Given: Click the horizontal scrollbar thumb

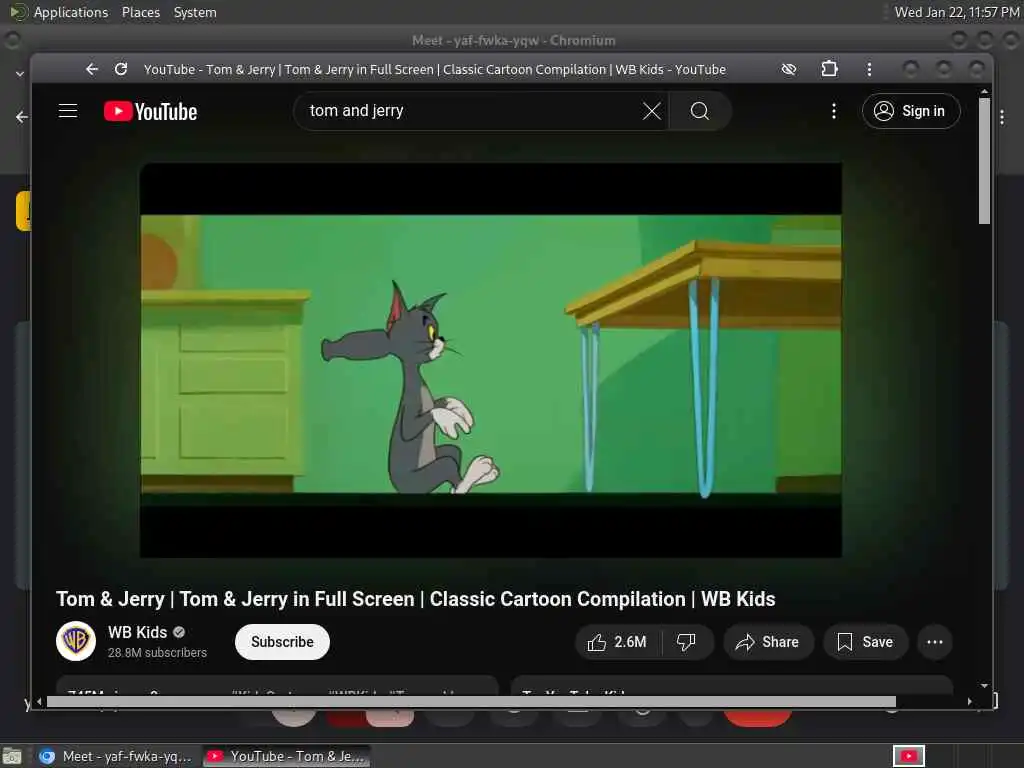Looking at the screenshot, I should click(x=472, y=701).
